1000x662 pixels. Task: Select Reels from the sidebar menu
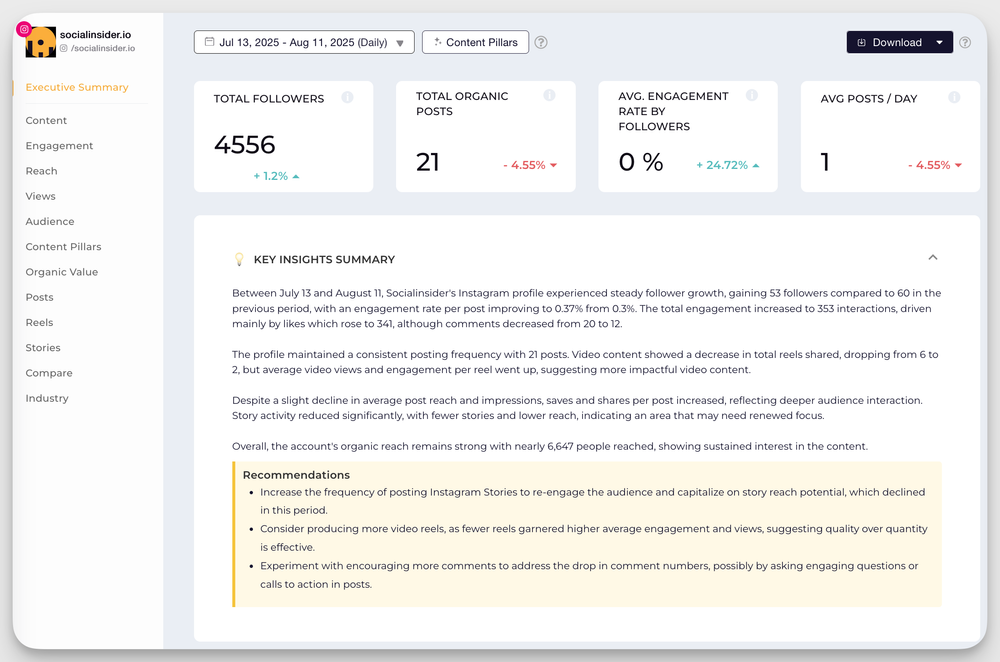[40, 323]
